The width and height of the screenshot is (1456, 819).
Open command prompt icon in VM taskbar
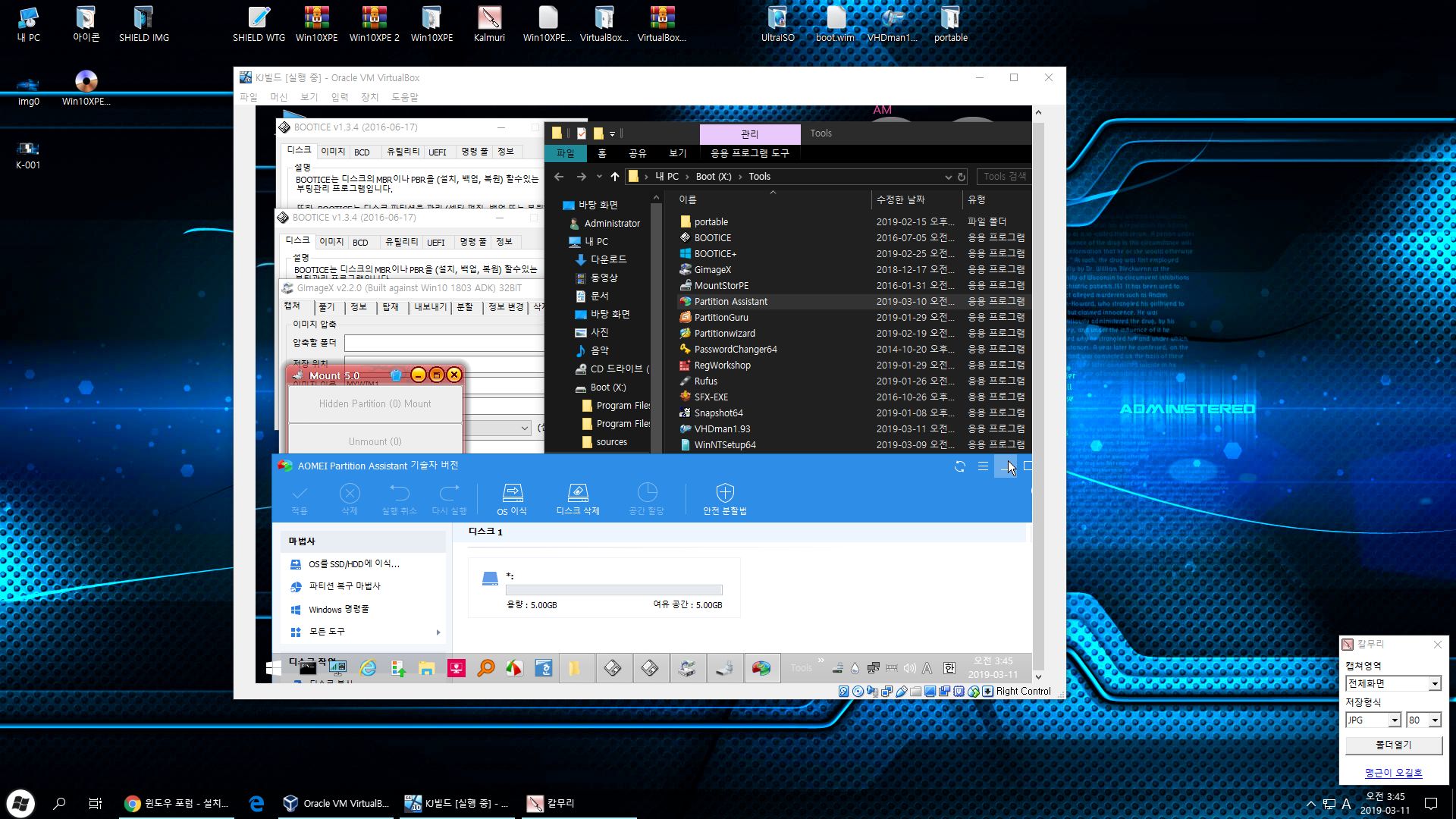[x=308, y=668]
